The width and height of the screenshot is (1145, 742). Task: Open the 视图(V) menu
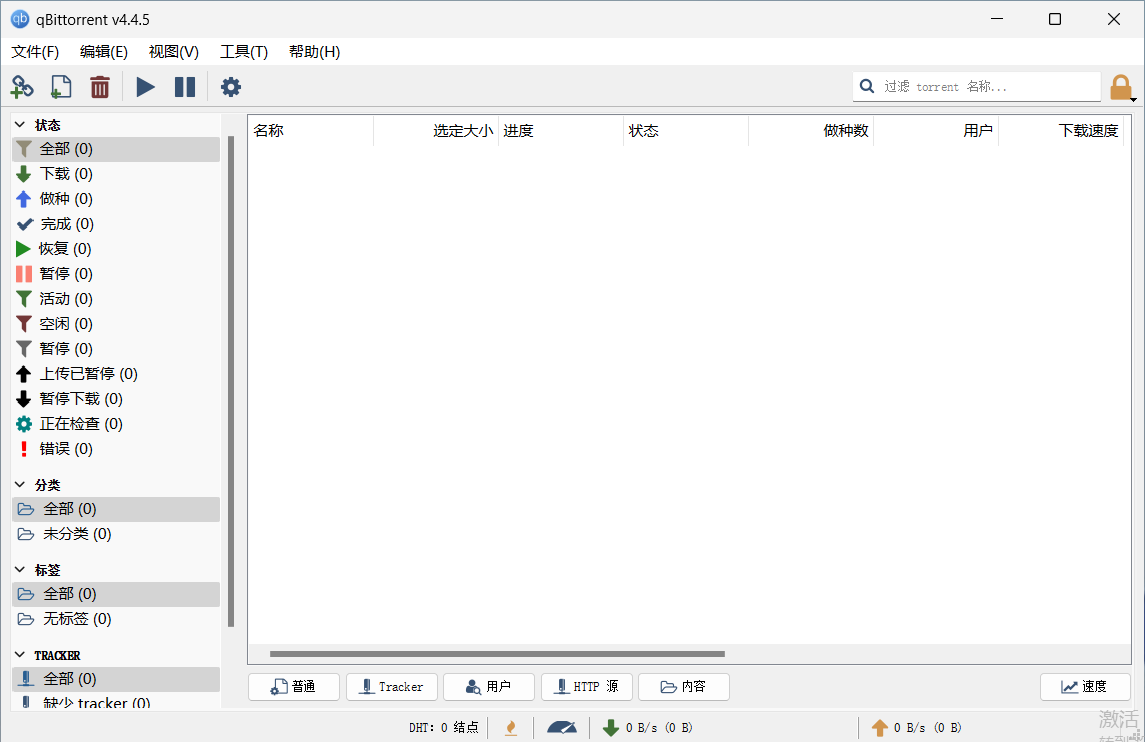pyautogui.click(x=174, y=52)
